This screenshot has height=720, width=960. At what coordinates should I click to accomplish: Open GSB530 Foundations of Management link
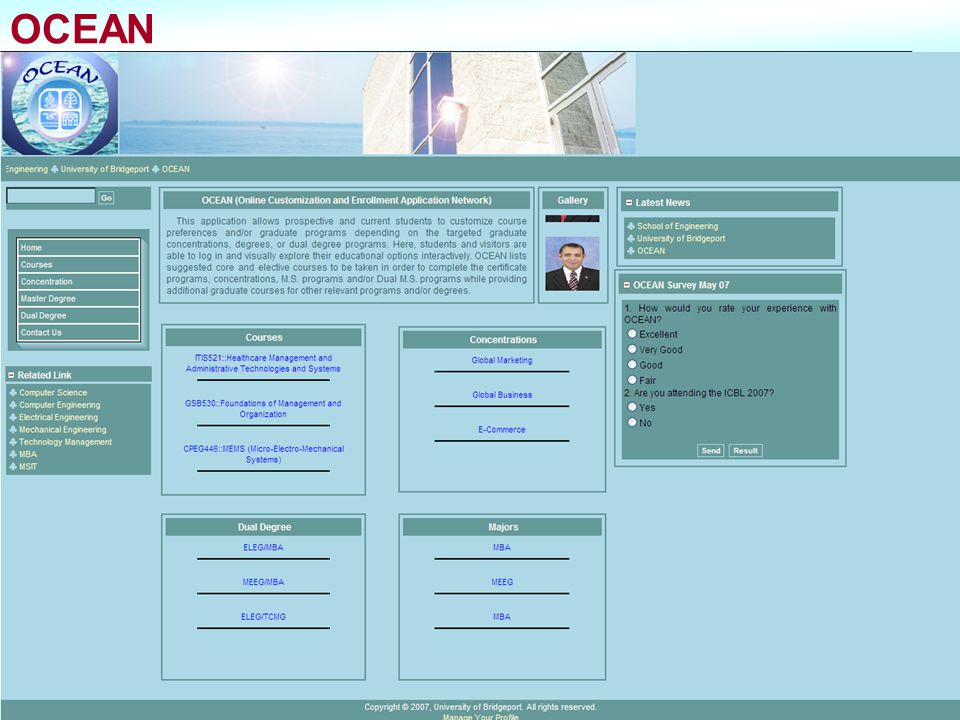(x=263, y=408)
